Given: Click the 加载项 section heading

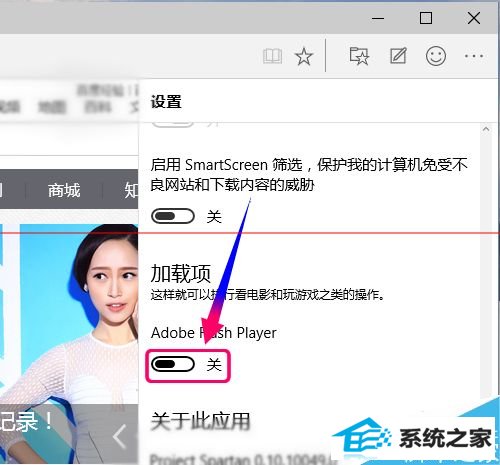Looking at the screenshot, I should tap(180, 273).
